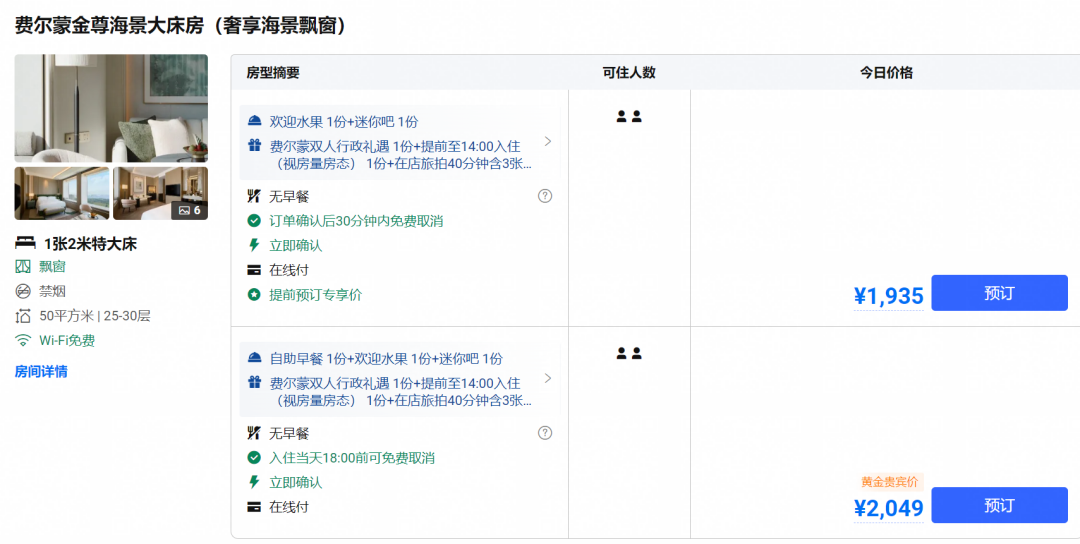Screen dimensions: 1080x544
Task: Expand second rate package details chevron
Action: coord(548,378)
